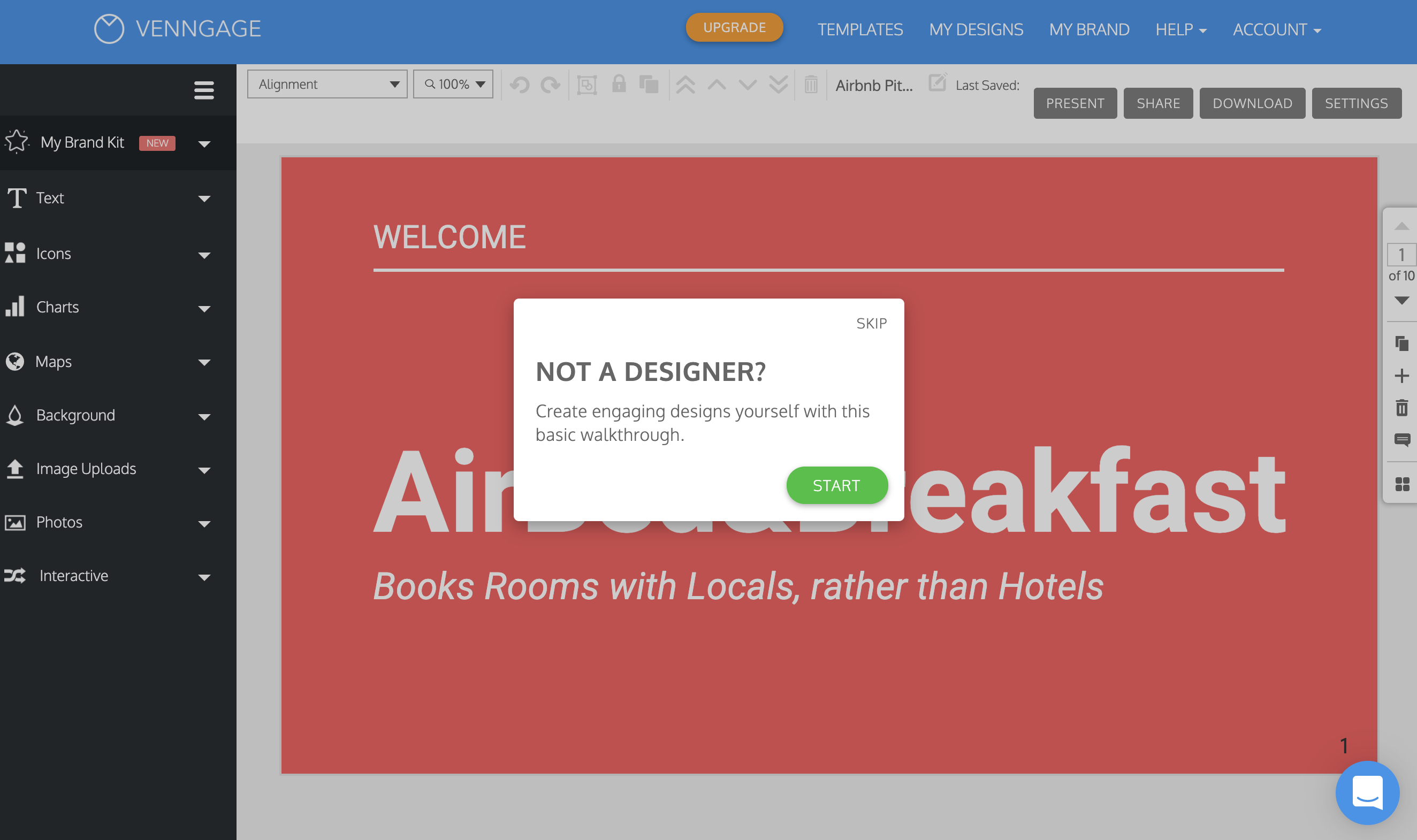The height and width of the screenshot is (840, 1417).
Task: Click the lock element icon
Action: tap(619, 84)
